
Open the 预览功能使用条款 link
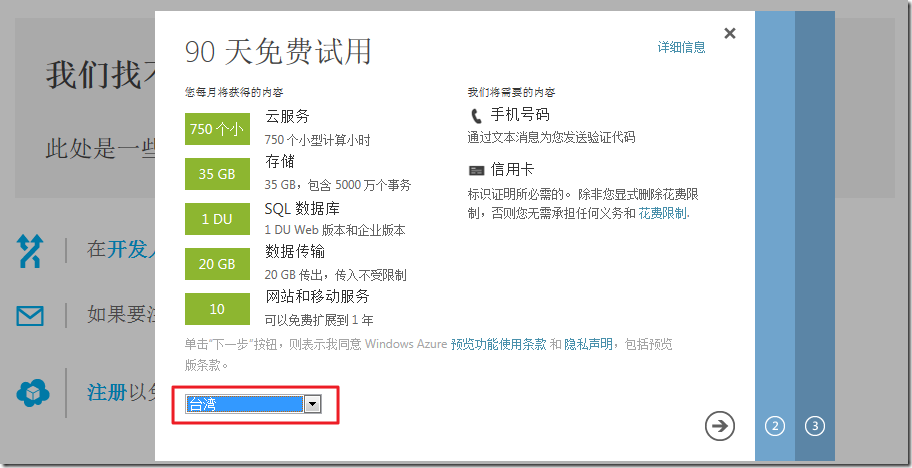click(x=498, y=344)
